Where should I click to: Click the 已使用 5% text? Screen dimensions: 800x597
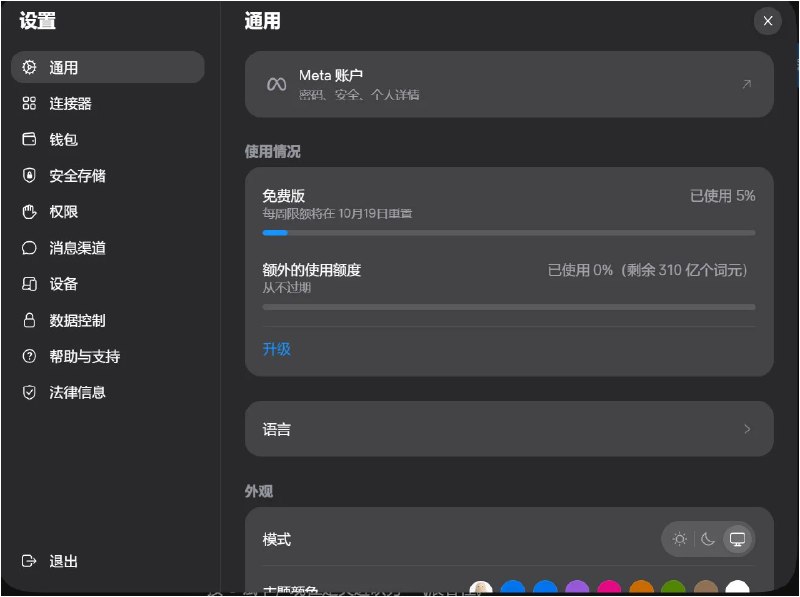click(x=722, y=196)
